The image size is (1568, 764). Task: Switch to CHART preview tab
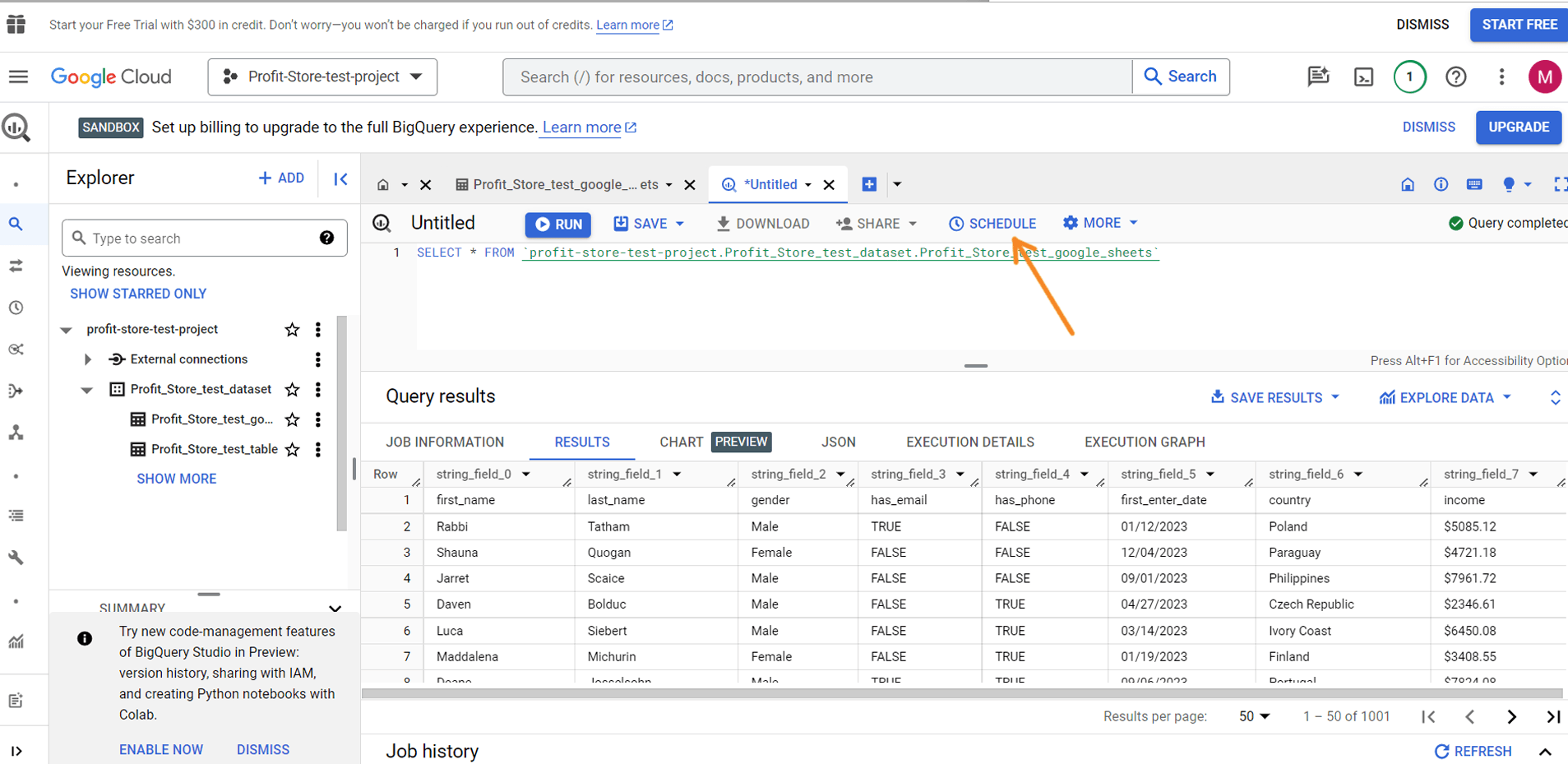coord(715,442)
